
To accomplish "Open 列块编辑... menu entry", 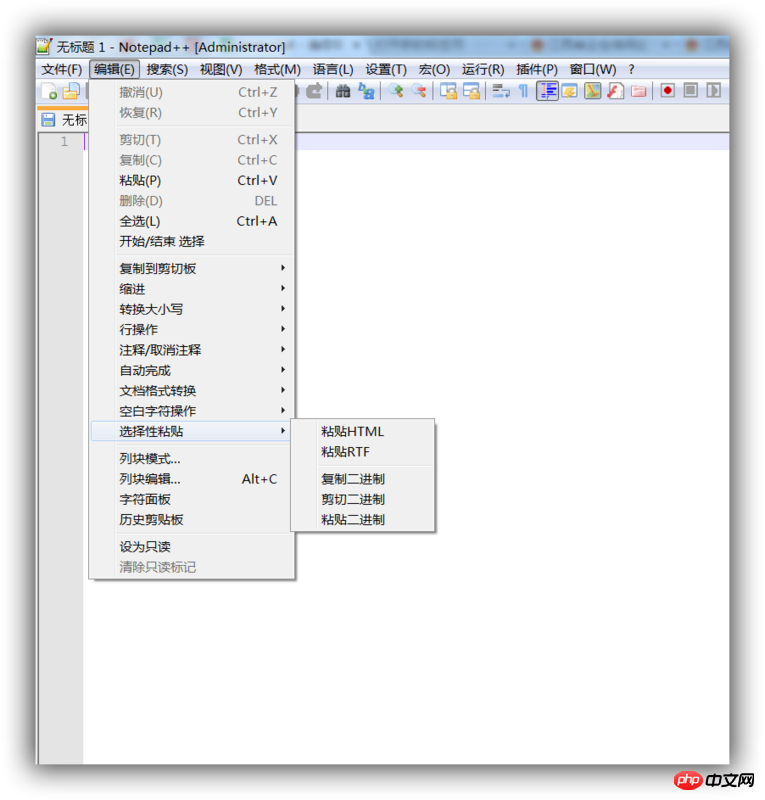I will (192, 479).
